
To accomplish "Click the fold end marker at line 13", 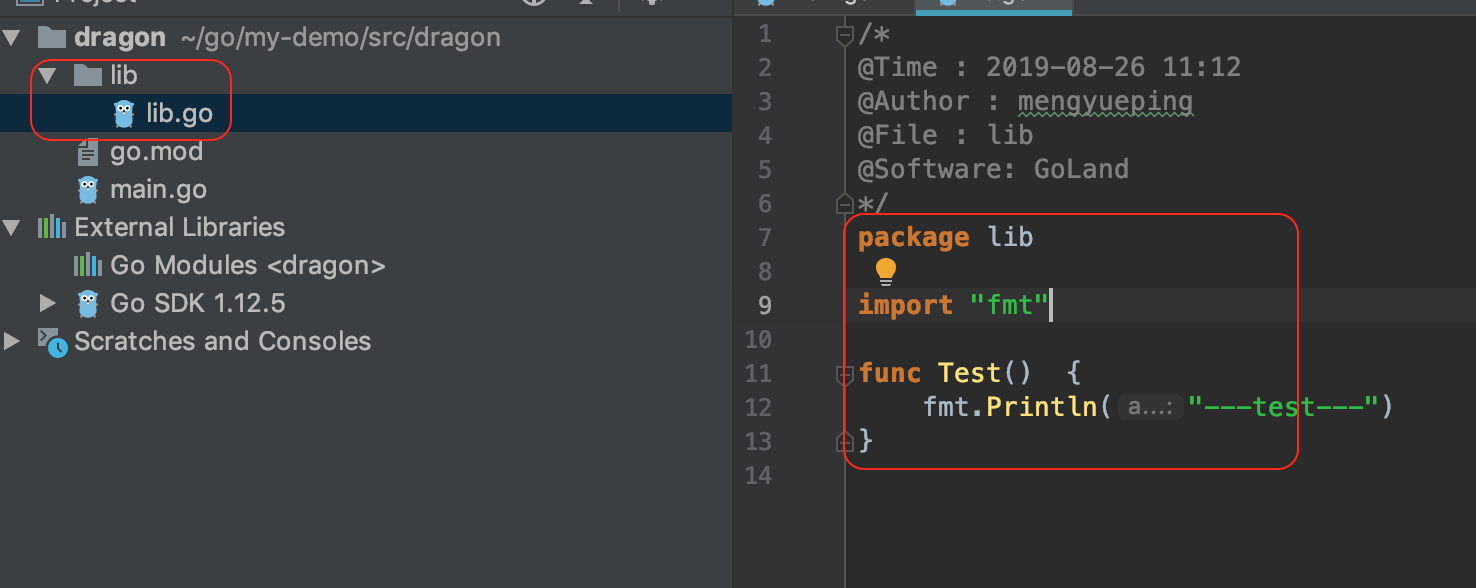I will [845, 441].
